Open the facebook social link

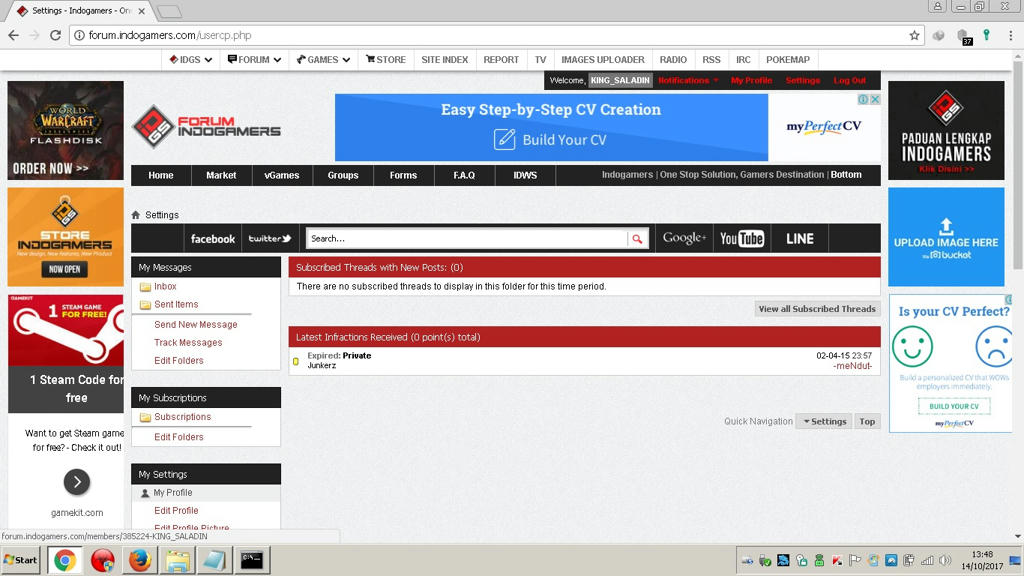213,239
